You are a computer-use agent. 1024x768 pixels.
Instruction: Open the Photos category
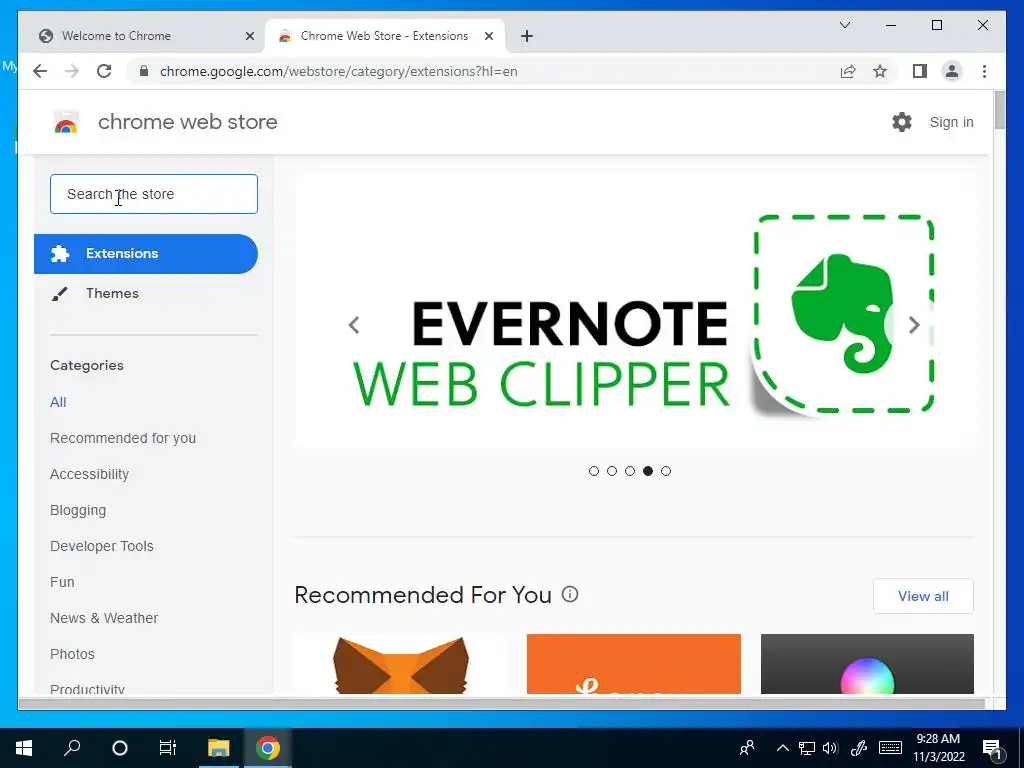(x=72, y=654)
